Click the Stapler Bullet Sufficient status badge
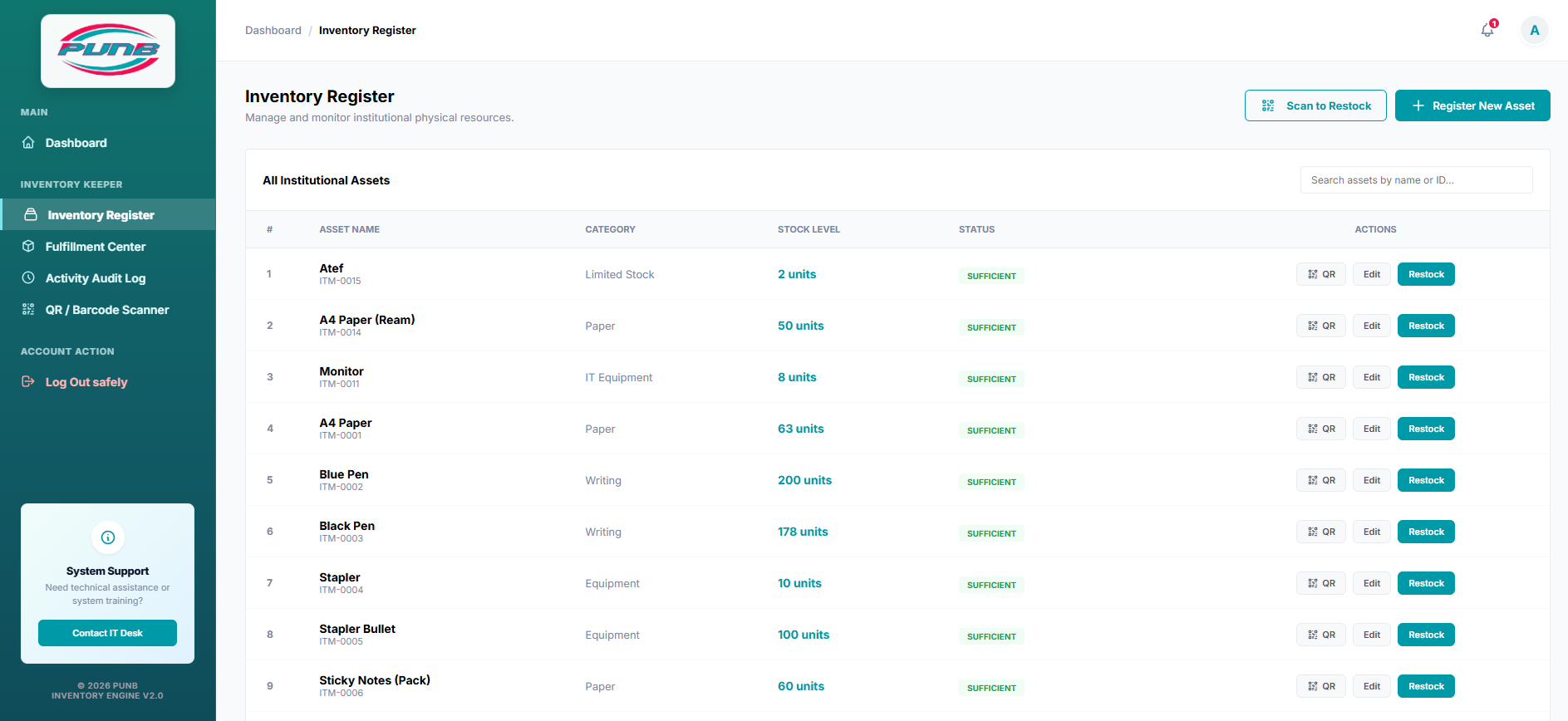1568x721 pixels. 991,636
